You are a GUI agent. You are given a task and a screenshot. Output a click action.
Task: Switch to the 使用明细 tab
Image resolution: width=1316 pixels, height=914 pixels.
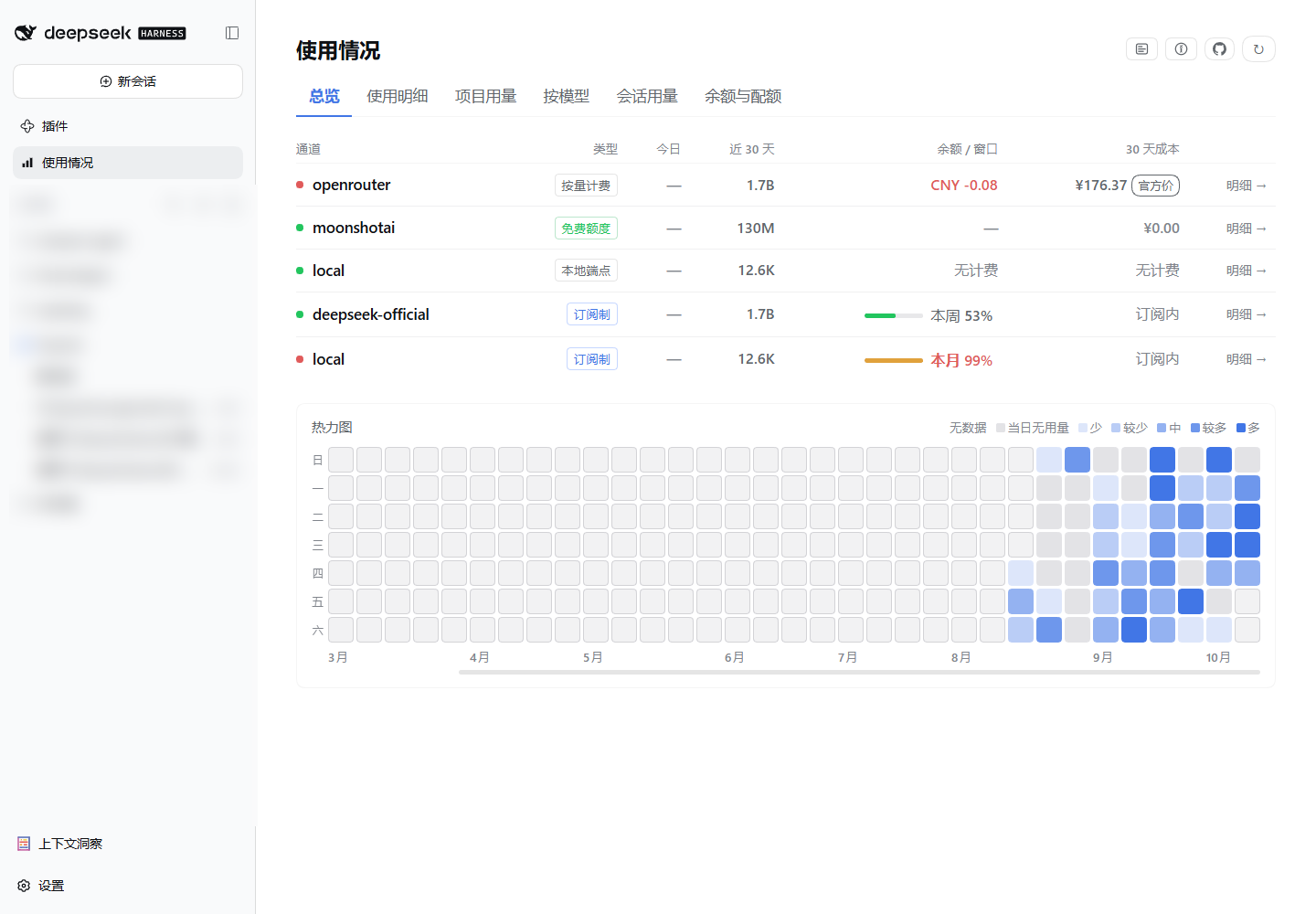398,96
